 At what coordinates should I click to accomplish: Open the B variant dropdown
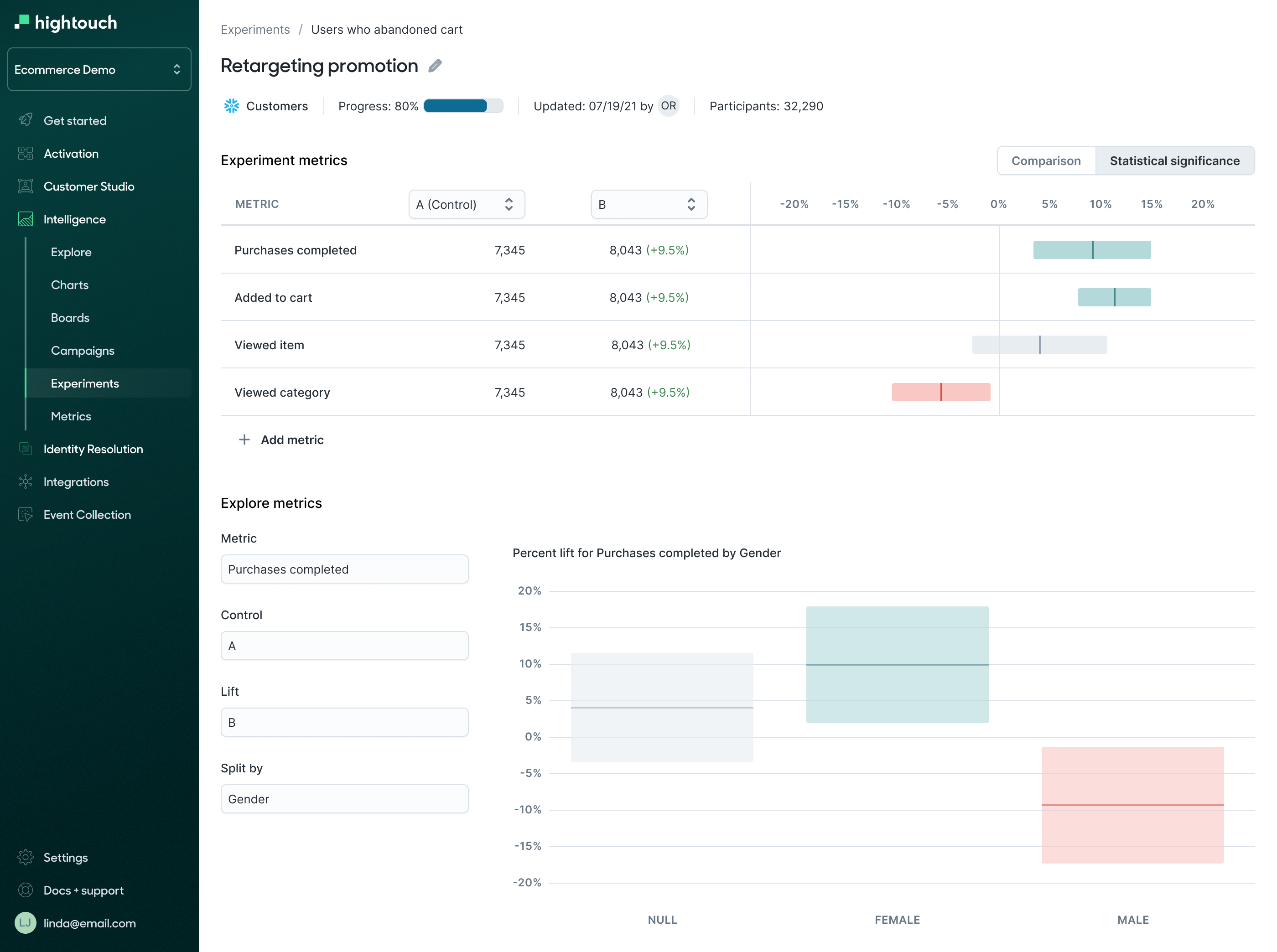[649, 205]
